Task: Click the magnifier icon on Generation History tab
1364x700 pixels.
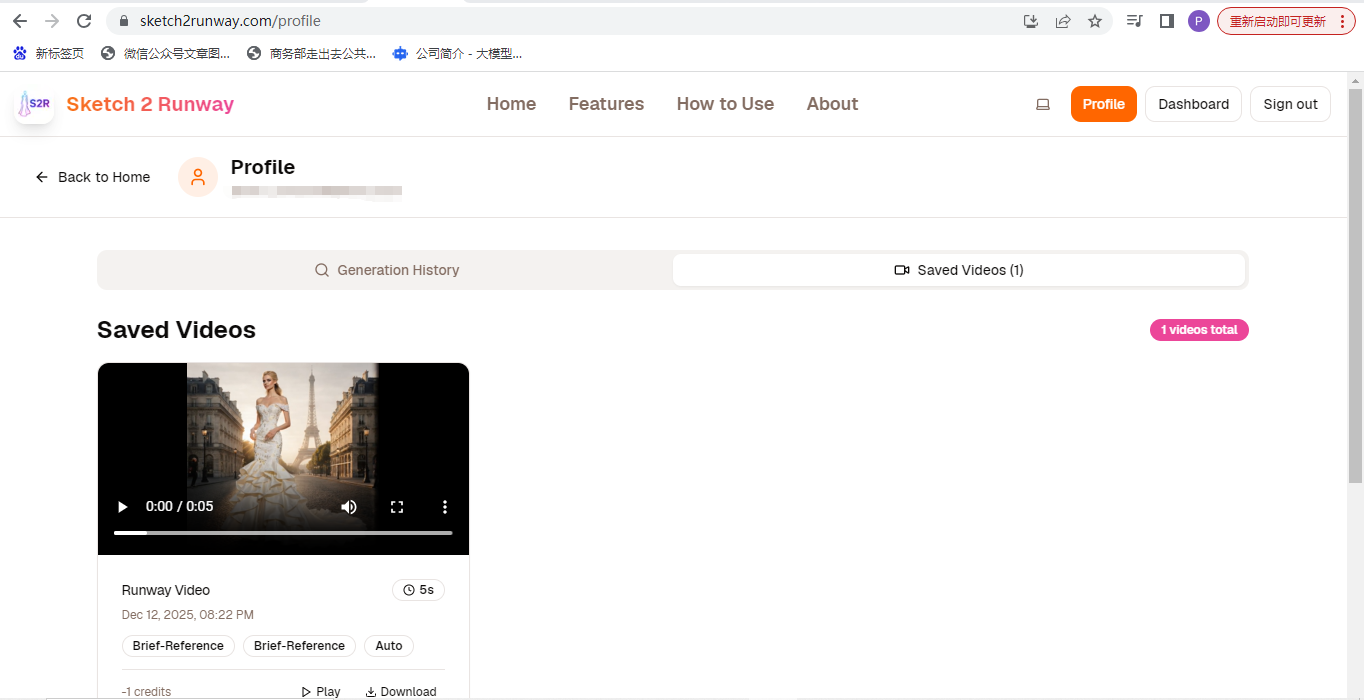Action: click(321, 270)
